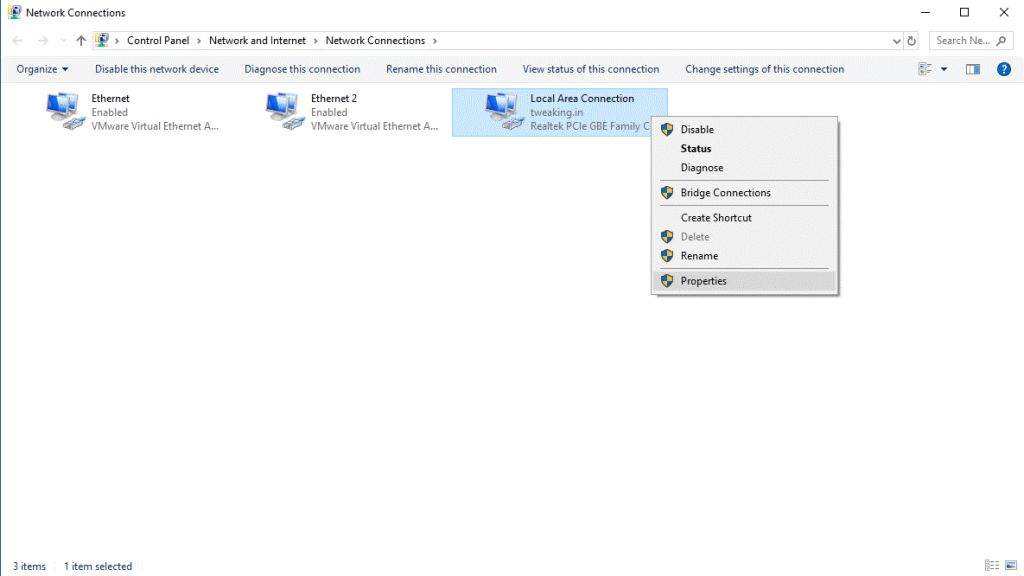
Task: Expand chevron after Control Panel breadcrumb
Action: 199,40
